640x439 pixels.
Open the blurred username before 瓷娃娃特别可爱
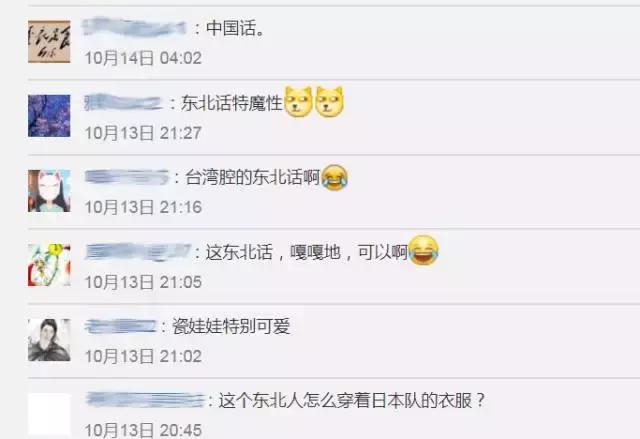(x=120, y=326)
